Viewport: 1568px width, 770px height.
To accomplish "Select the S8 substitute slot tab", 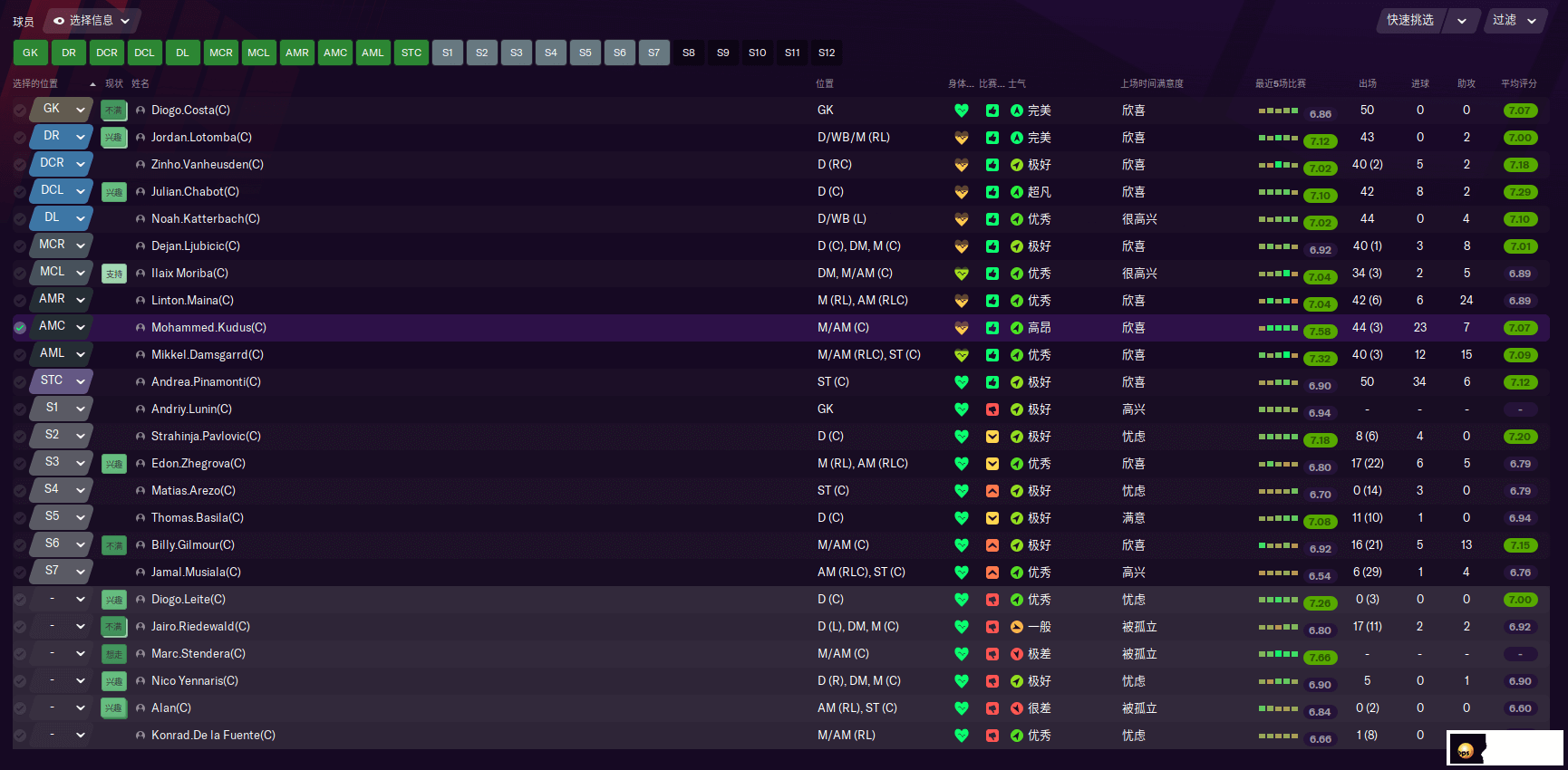I will (689, 53).
